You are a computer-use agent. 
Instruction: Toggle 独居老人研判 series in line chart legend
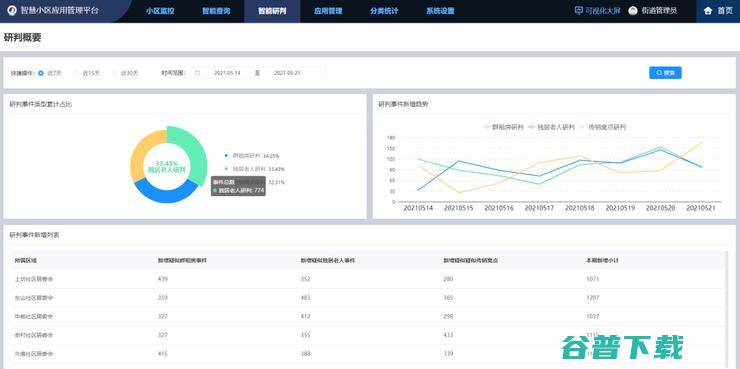[x=551, y=127]
